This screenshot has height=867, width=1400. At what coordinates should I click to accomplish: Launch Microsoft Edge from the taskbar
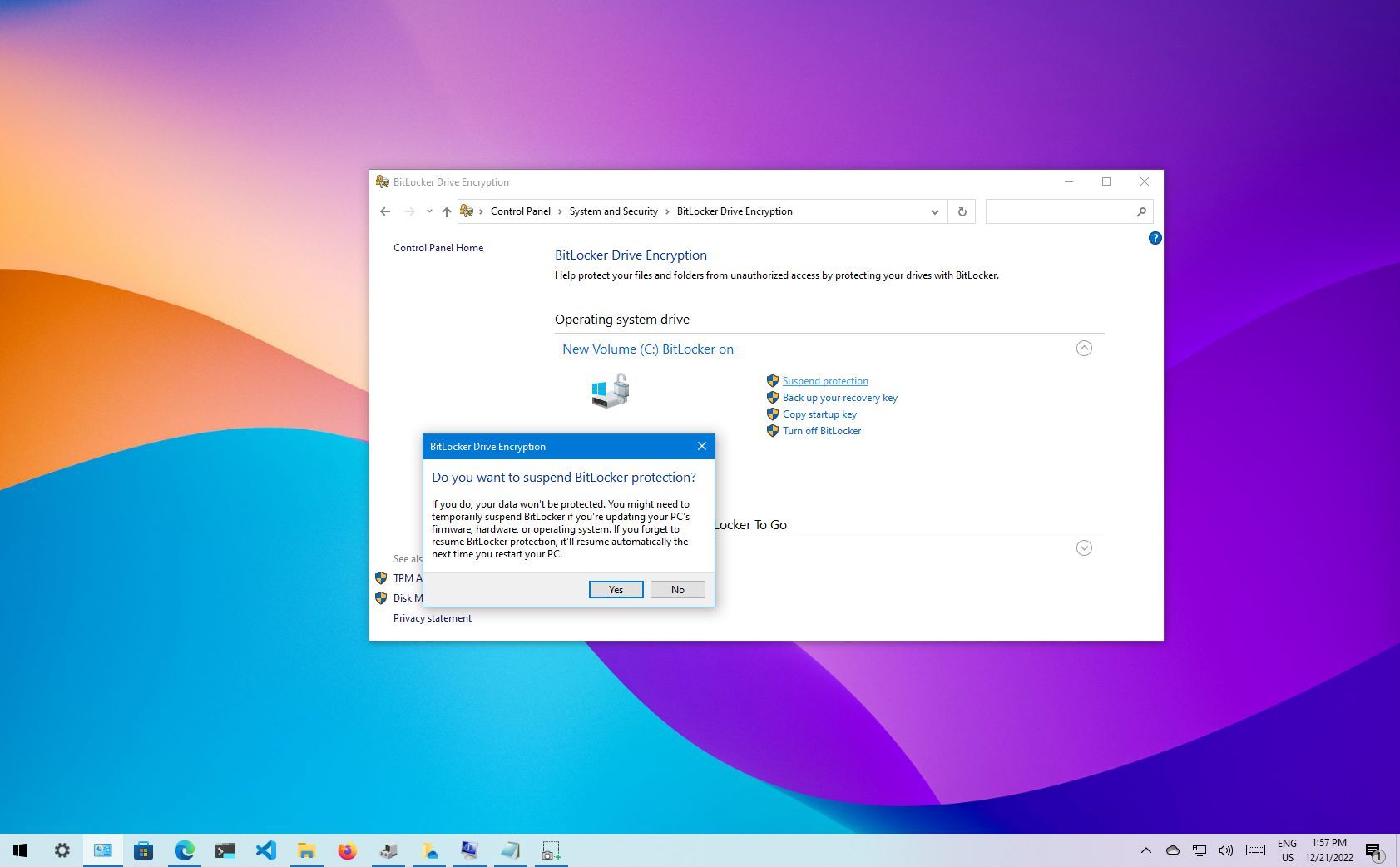coord(184,850)
